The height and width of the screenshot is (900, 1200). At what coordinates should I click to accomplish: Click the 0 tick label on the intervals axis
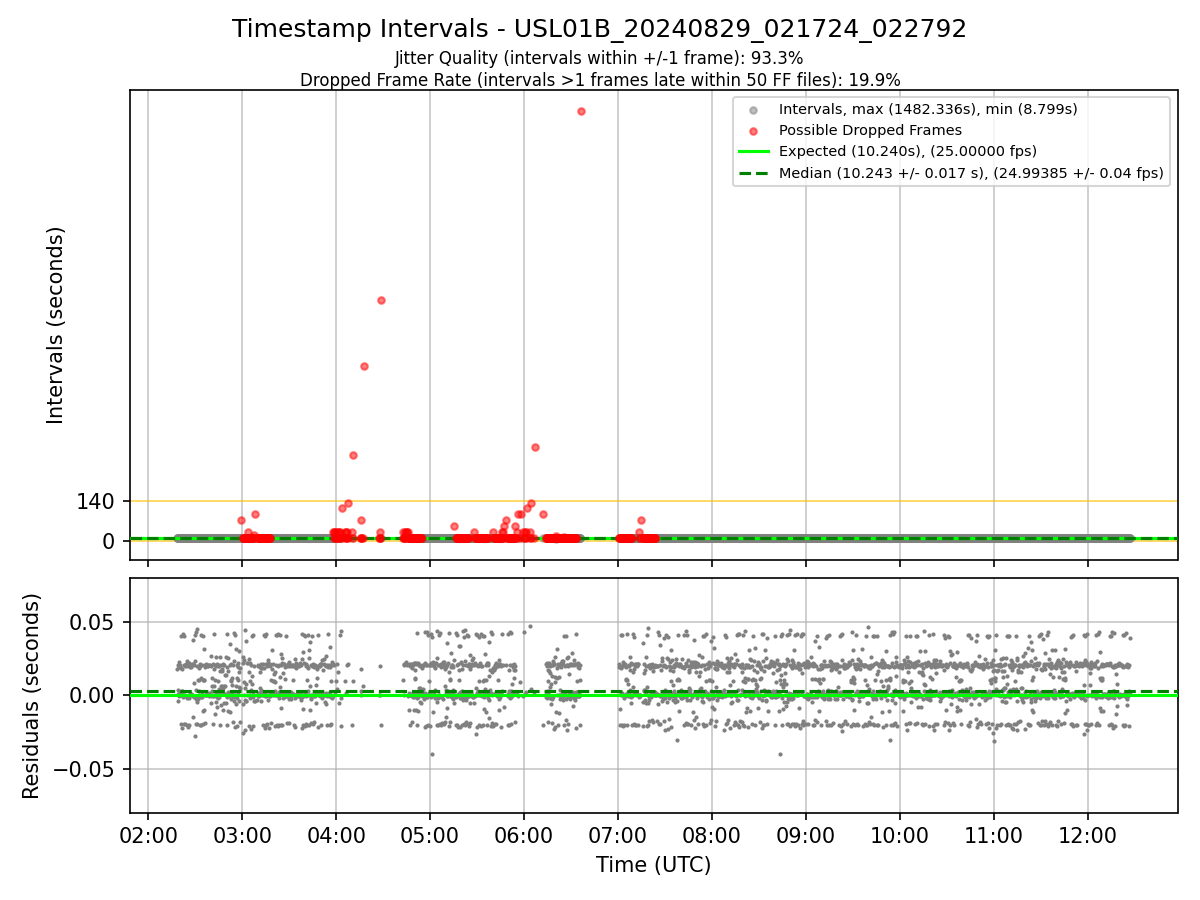[109, 541]
